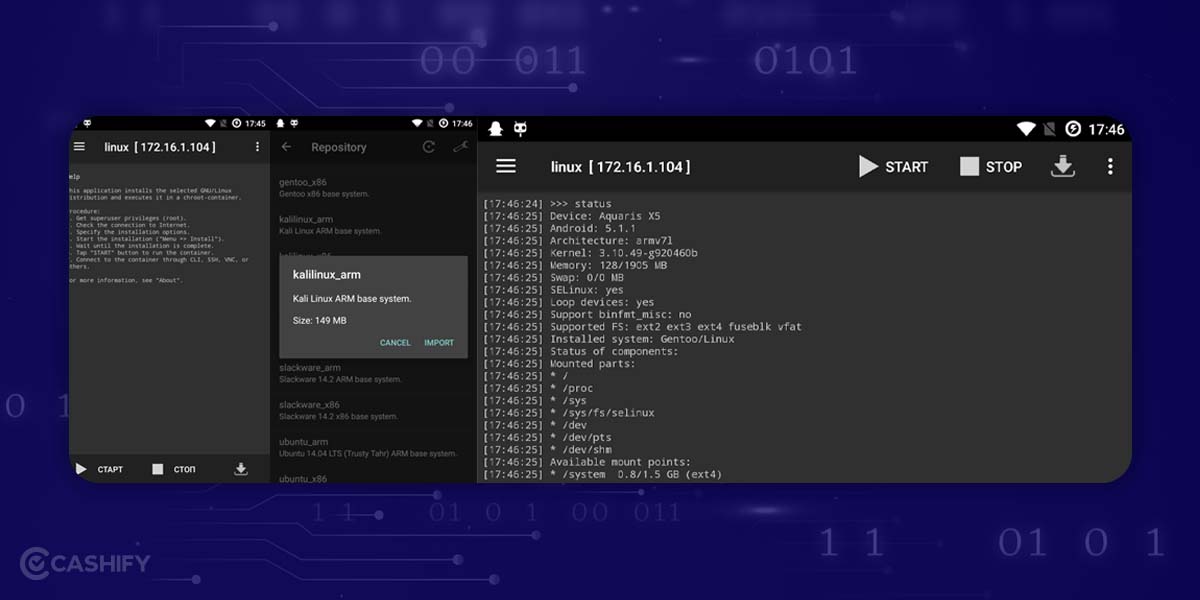This screenshot has width=1200, height=600.
Task: Tap the back arrow on the Repository screen
Action: (x=288, y=146)
